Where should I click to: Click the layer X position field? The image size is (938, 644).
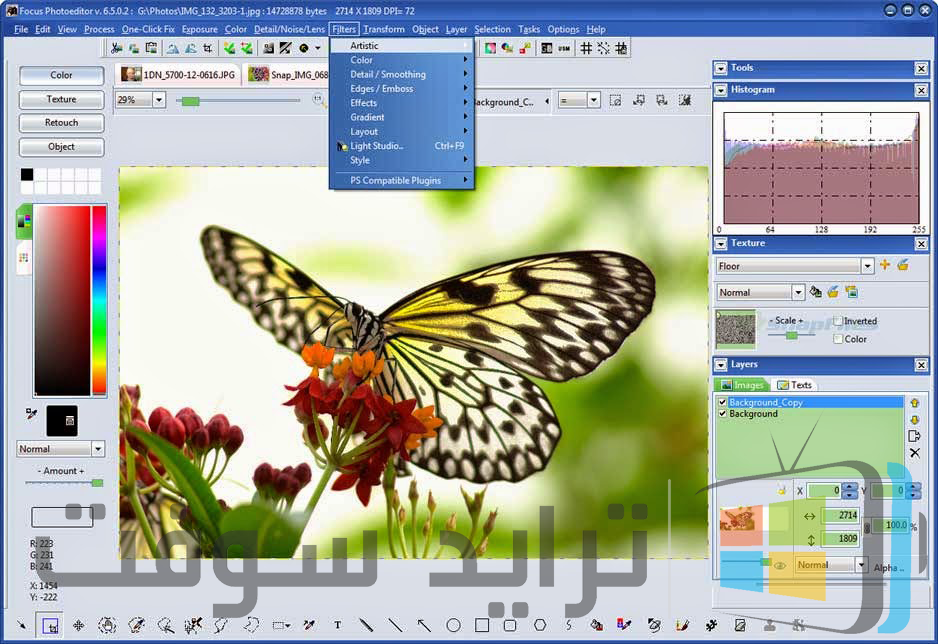pyautogui.click(x=826, y=491)
